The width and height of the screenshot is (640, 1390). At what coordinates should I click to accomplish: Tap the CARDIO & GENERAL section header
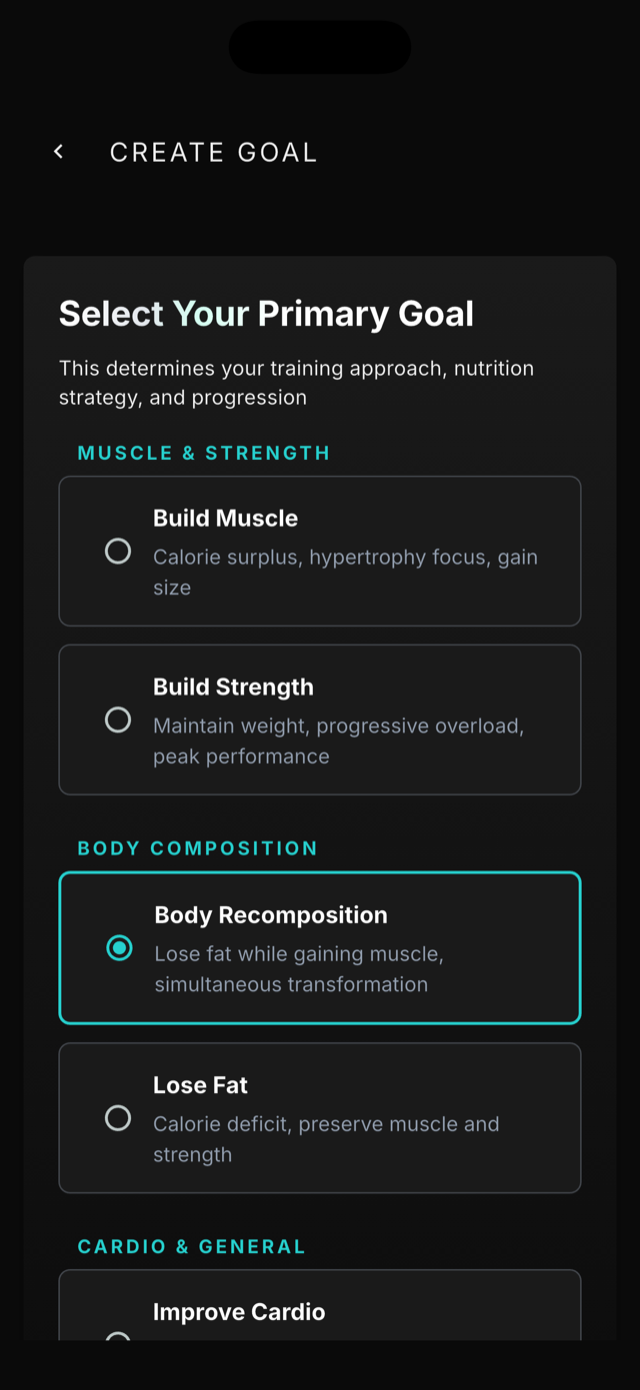191,1246
